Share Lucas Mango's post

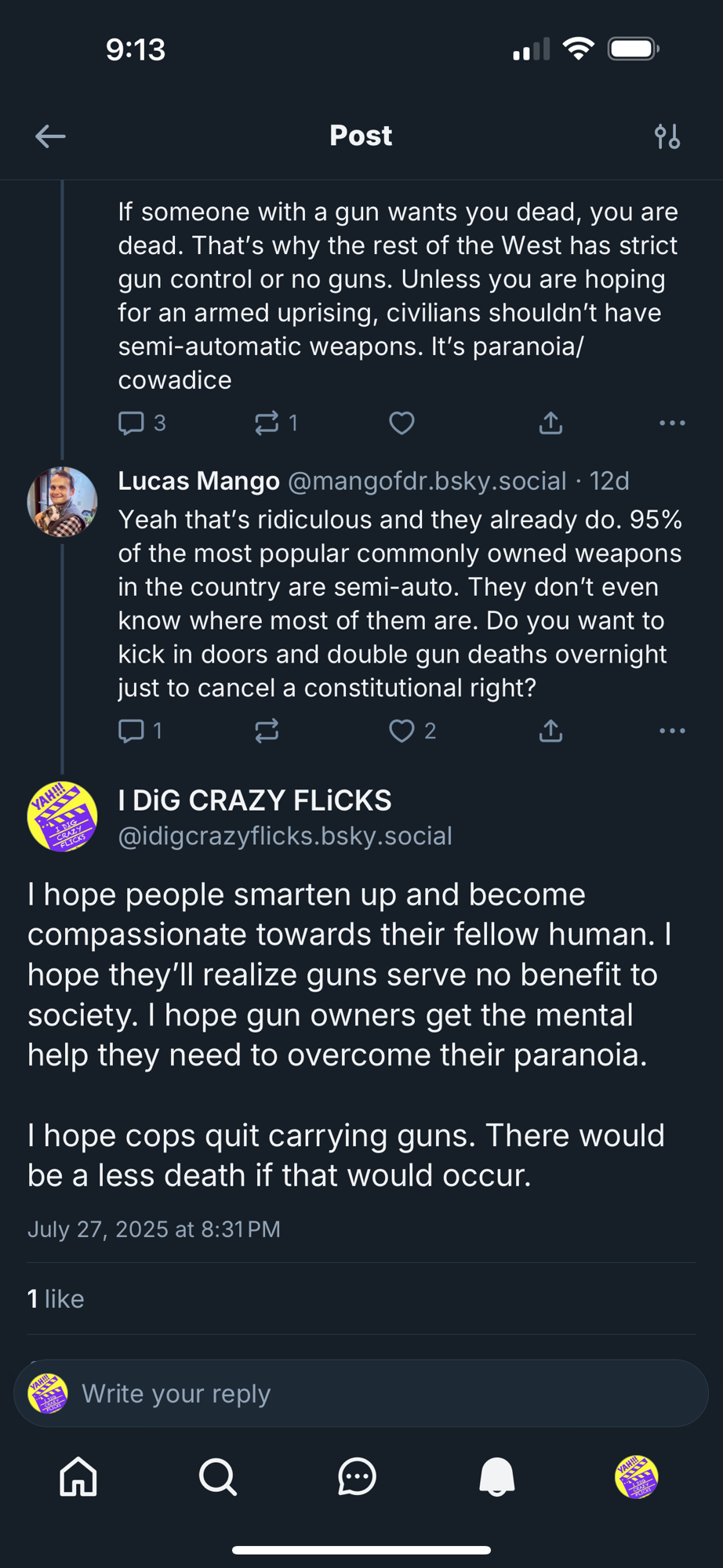click(x=550, y=731)
